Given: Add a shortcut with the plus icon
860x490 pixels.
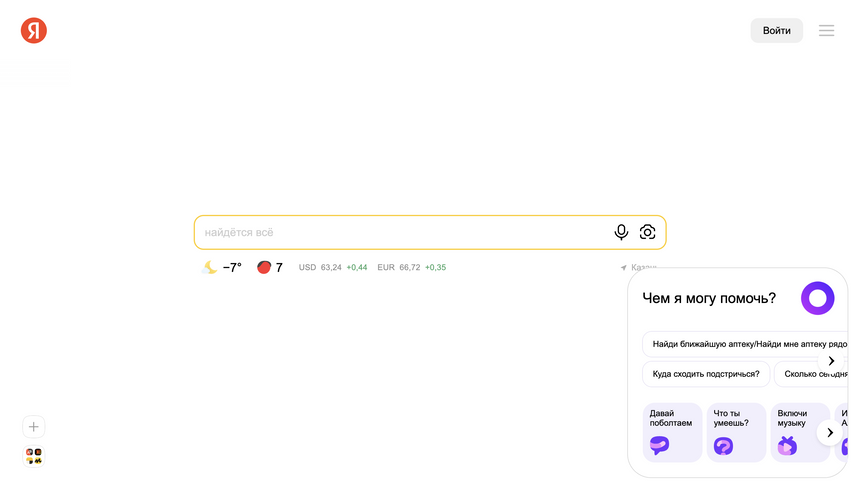Looking at the screenshot, I should click(x=33, y=427).
